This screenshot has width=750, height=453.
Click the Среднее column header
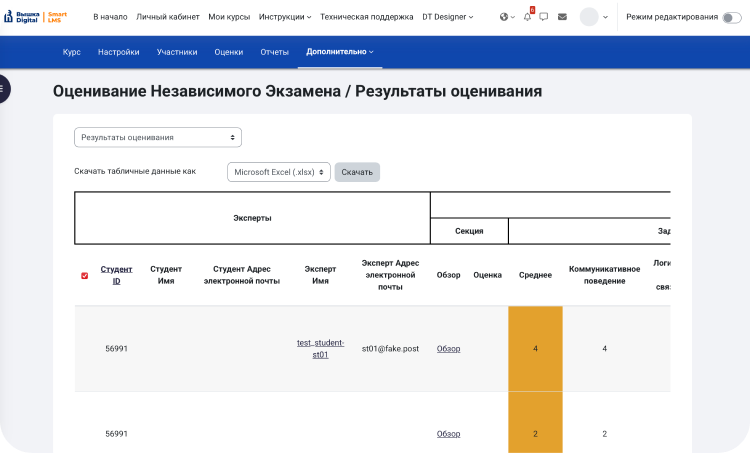[x=535, y=275]
